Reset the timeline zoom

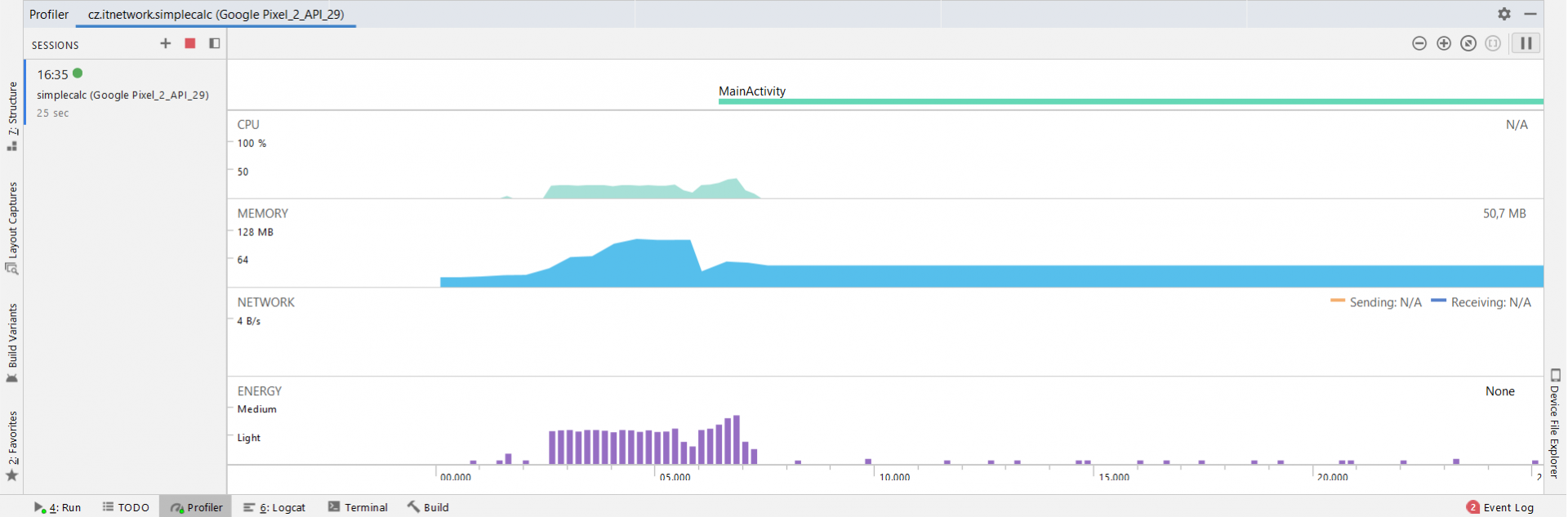[x=1468, y=43]
